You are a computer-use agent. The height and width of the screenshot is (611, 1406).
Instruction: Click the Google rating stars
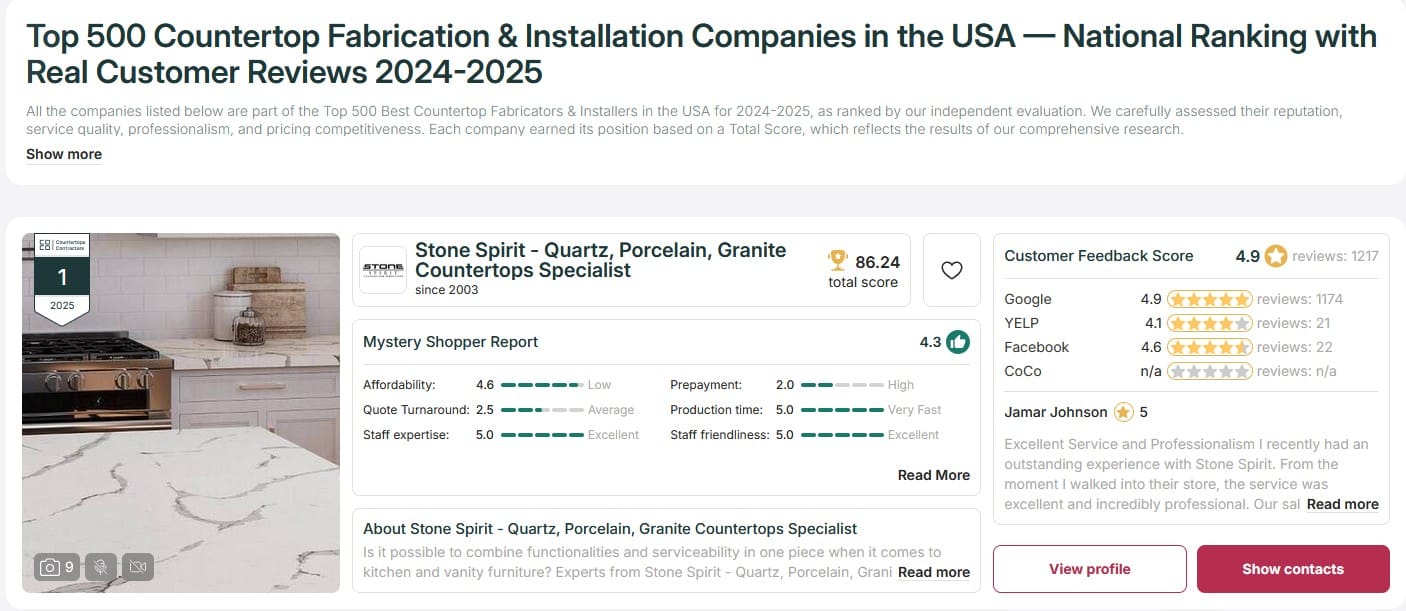pyautogui.click(x=1209, y=299)
